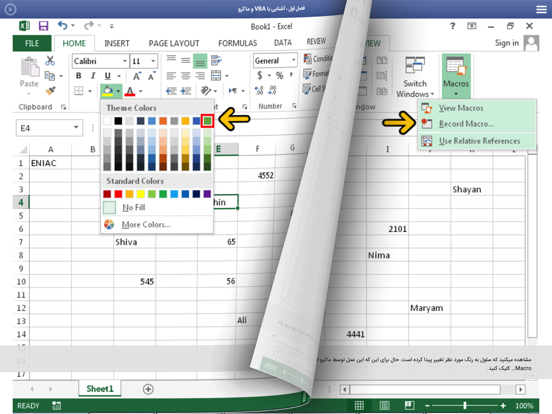
Task: Switch to the INSERT tab
Action: click(x=117, y=43)
